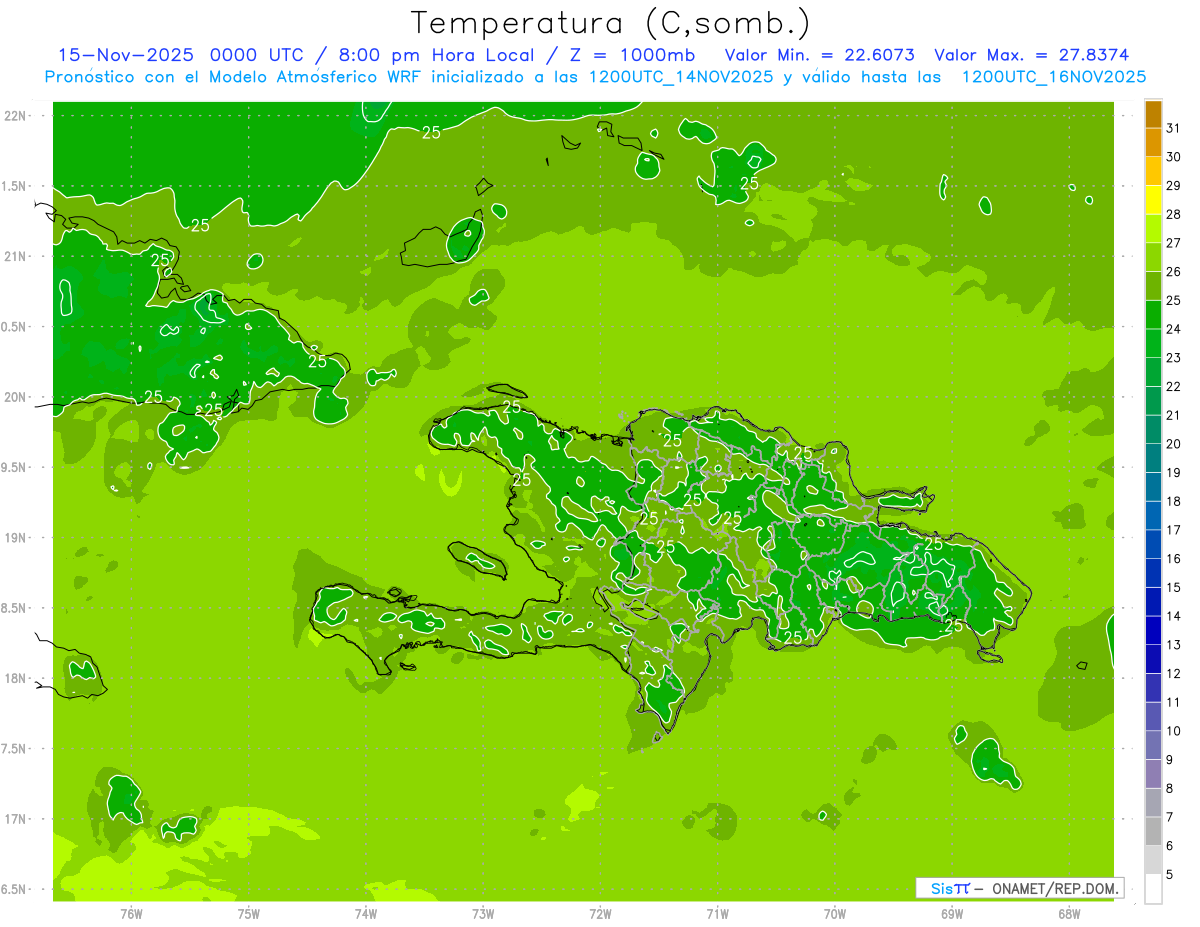Click the "74W" longitude axis label
The width and height of the screenshot is (1200, 927).
[x=366, y=914]
